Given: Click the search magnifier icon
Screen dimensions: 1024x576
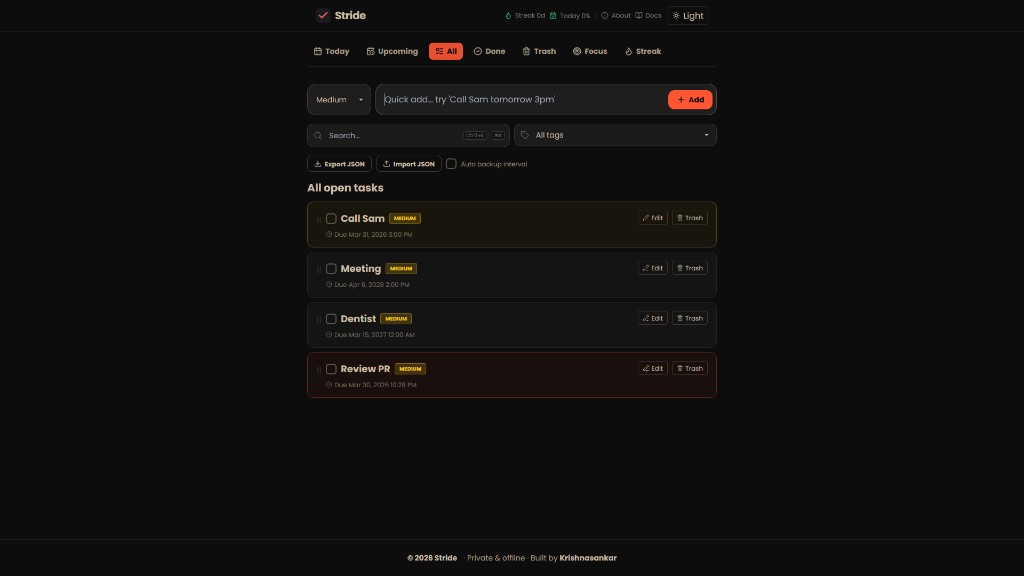Looking at the screenshot, I should 318,135.
